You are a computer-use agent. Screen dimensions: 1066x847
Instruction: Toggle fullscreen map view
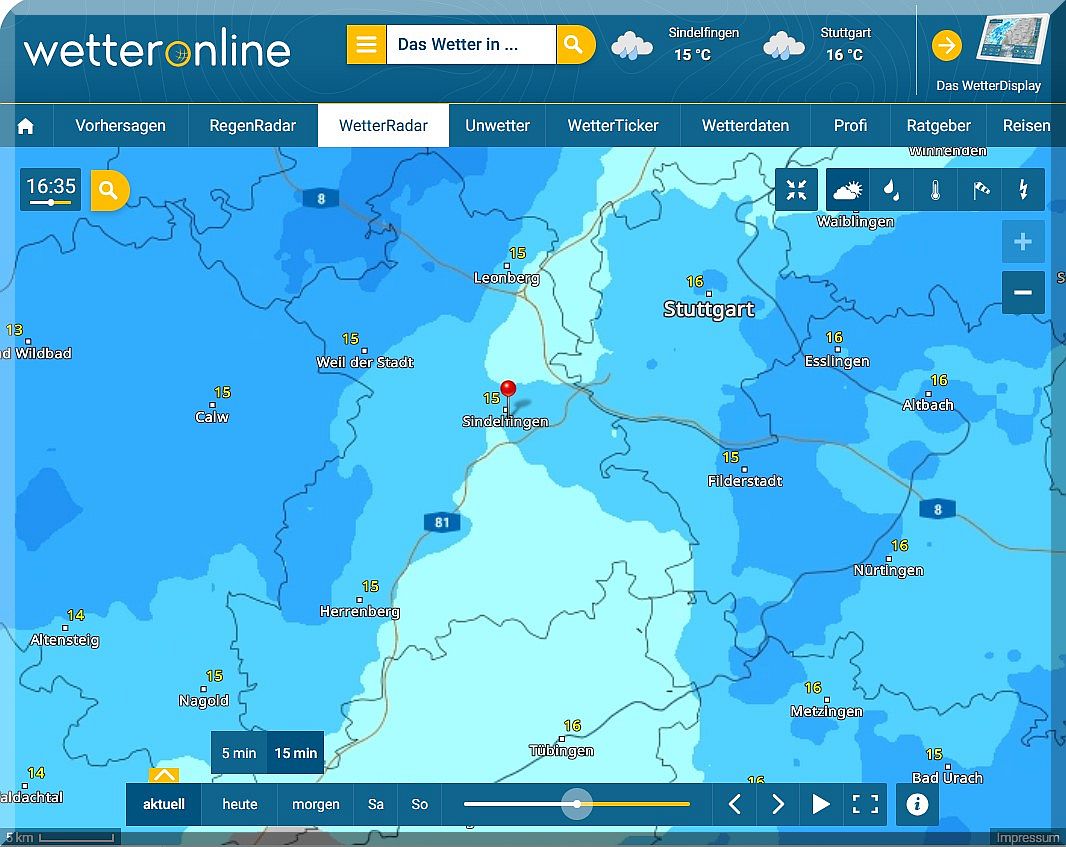[x=865, y=804]
